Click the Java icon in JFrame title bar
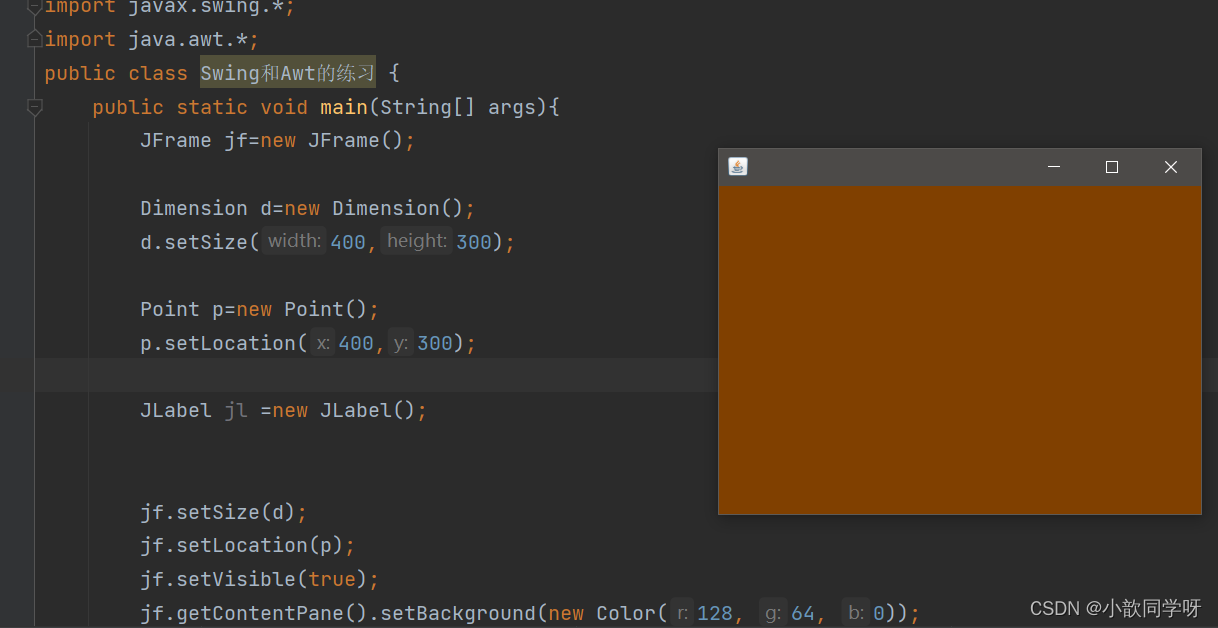This screenshot has height=628, width=1218. point(738,167)
